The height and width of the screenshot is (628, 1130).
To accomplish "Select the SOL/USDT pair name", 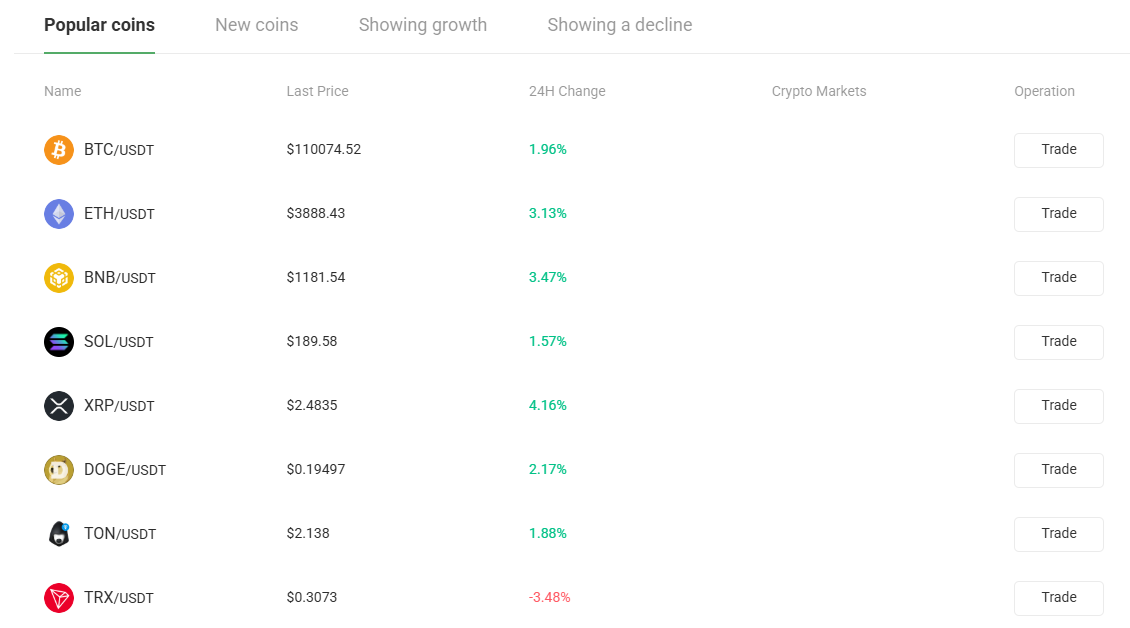I will (x=118, y=342).
